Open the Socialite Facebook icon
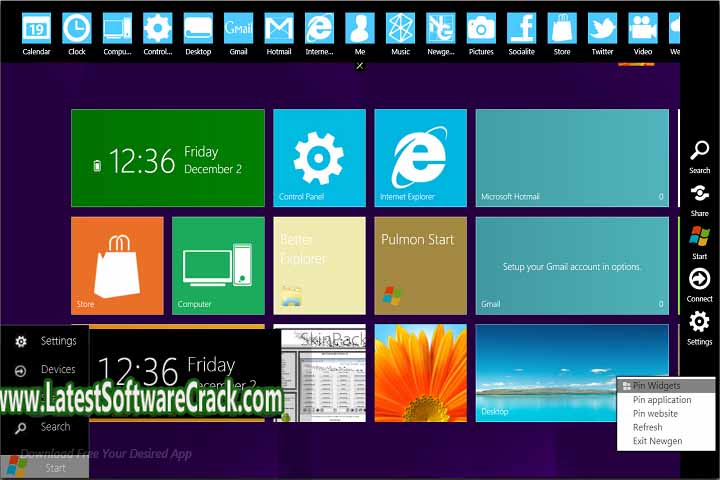The height and width of the screenshot is (480, 720). point(521,28)
